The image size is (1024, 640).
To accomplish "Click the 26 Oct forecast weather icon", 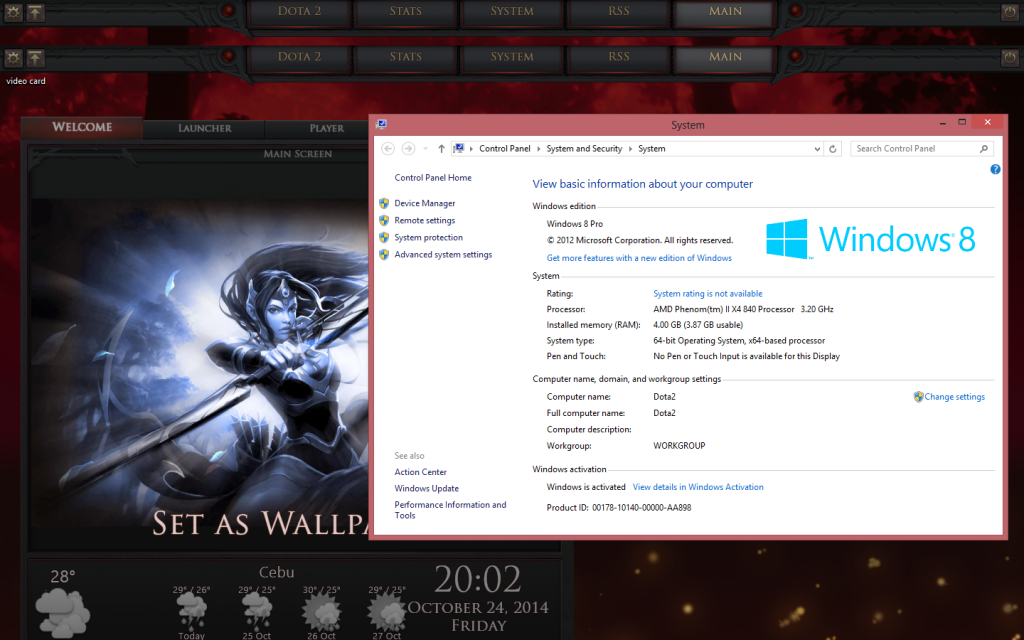I will pos(320,612).
